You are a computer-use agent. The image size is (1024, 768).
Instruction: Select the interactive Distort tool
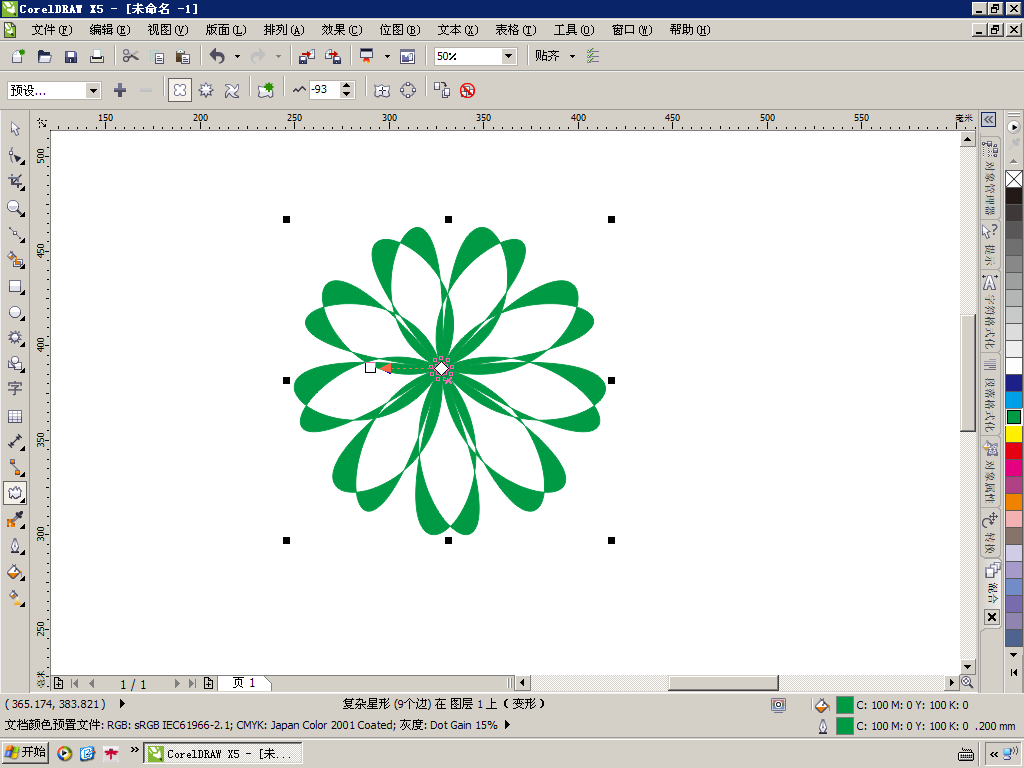click(x=15, y=493)
